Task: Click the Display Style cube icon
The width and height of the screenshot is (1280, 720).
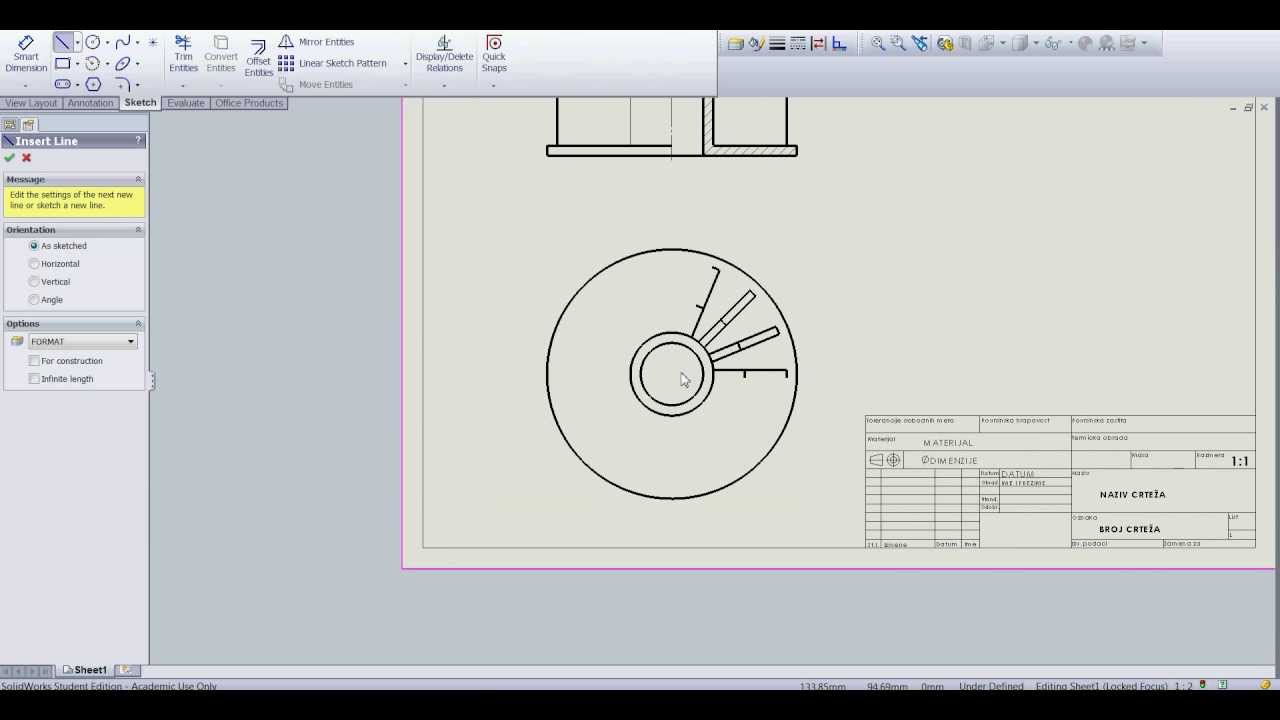Action: point(1019,43)
